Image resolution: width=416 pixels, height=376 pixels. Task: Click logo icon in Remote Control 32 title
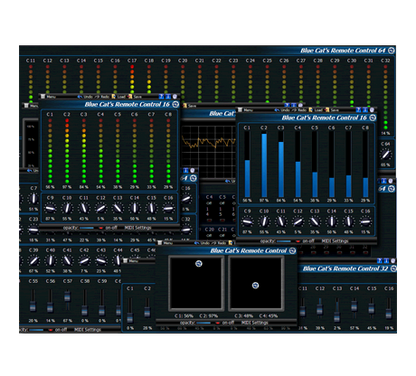(393, 269)
